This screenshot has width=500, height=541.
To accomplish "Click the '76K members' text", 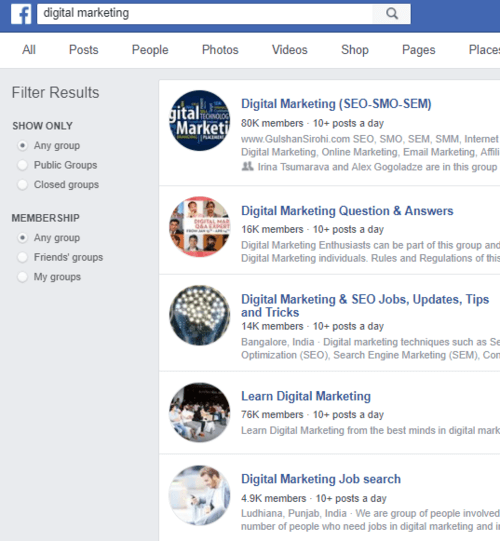I will [272, 415].
